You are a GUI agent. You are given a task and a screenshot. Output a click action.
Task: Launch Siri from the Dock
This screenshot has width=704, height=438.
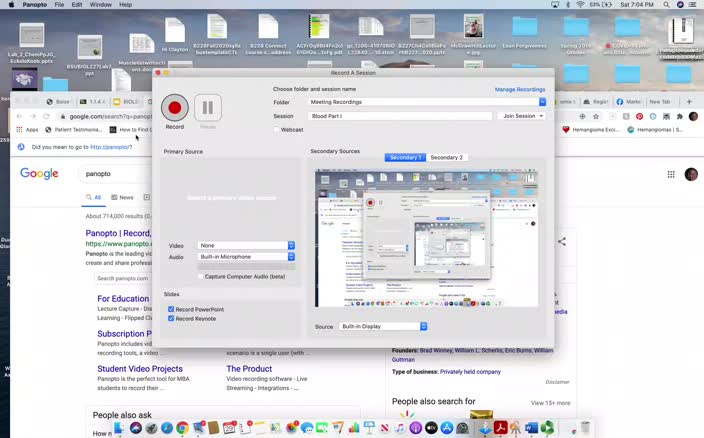coord(136,428)
